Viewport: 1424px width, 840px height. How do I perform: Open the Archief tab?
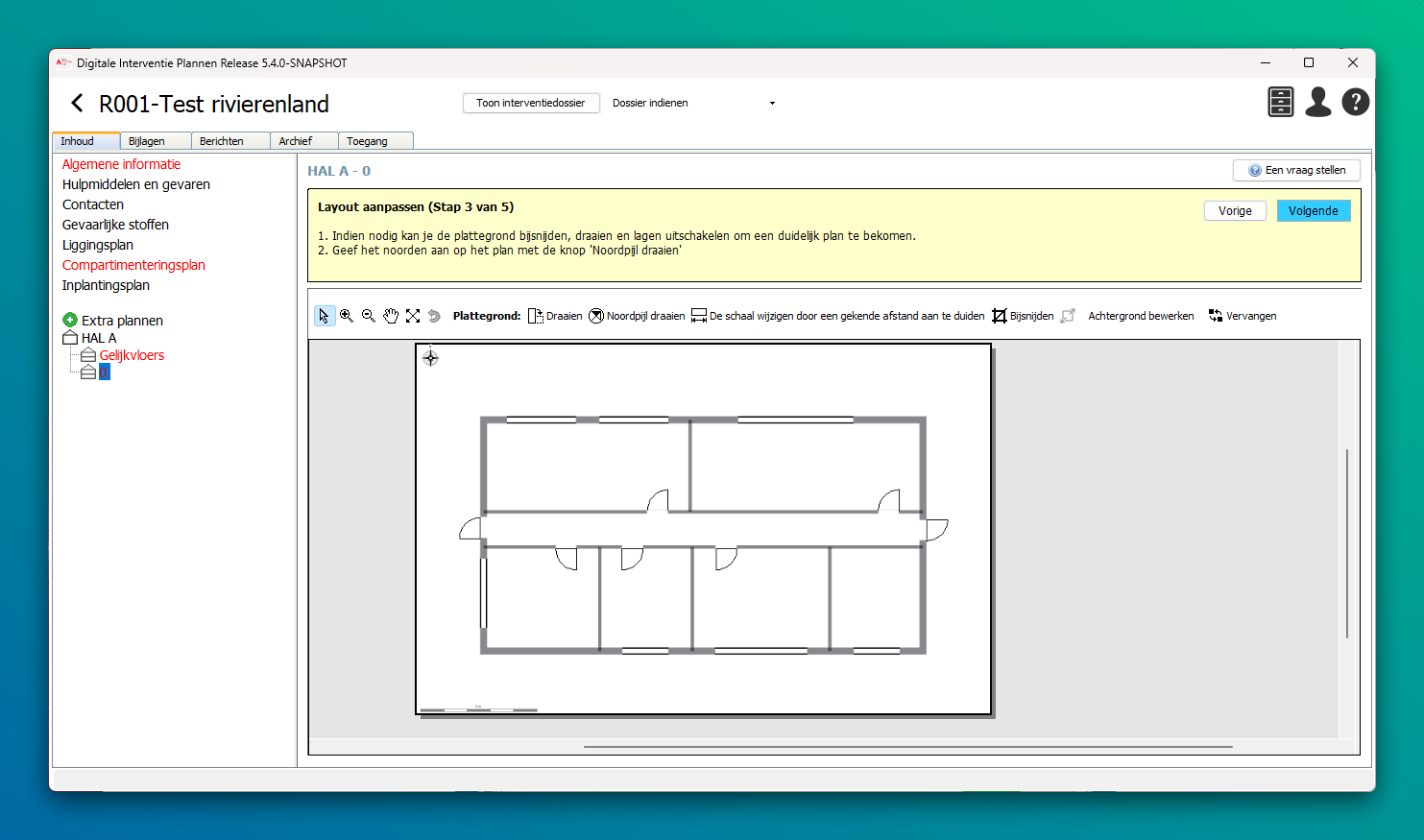tap(304, 141)
